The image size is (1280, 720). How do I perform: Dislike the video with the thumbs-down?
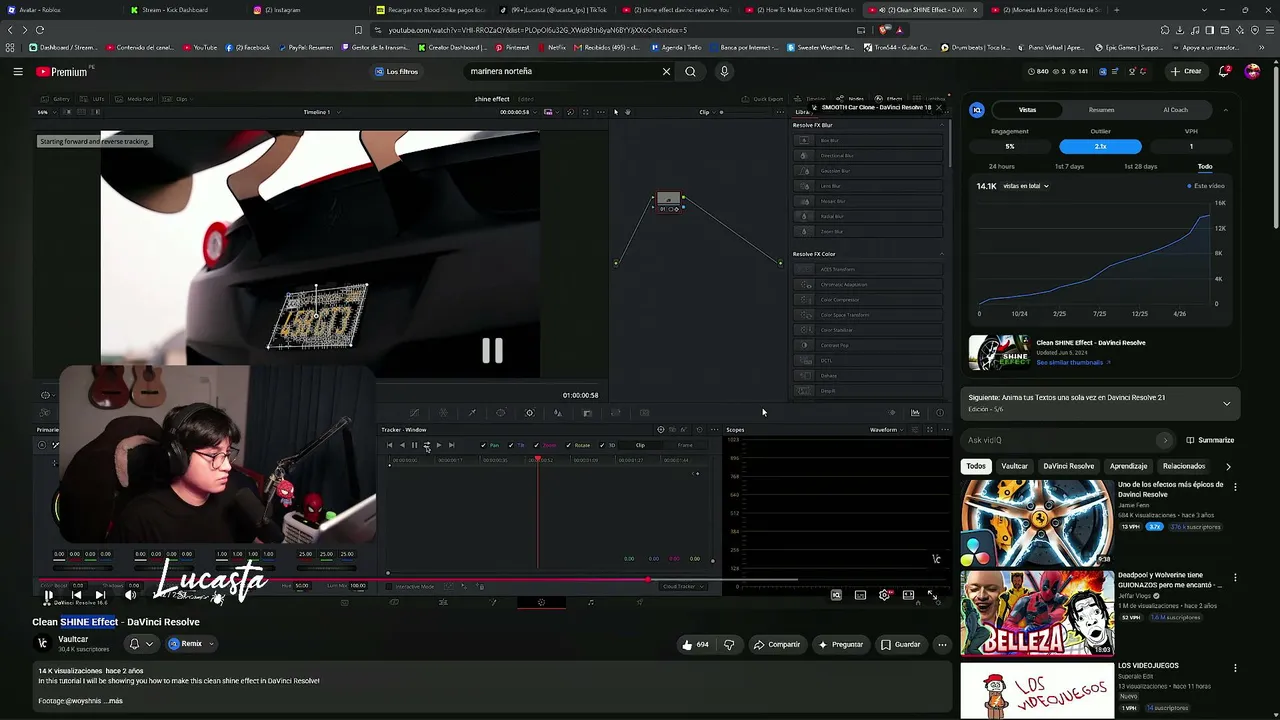[x=729, y=645]
